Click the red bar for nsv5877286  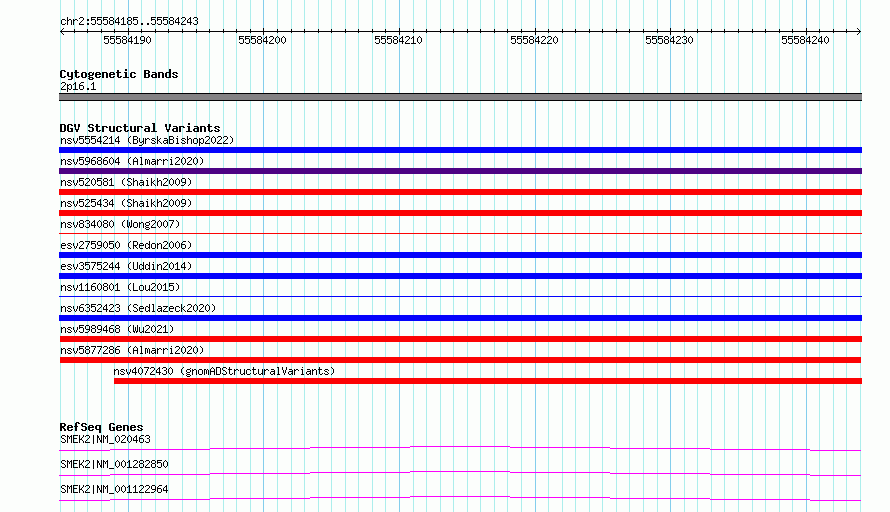point(460,360)
